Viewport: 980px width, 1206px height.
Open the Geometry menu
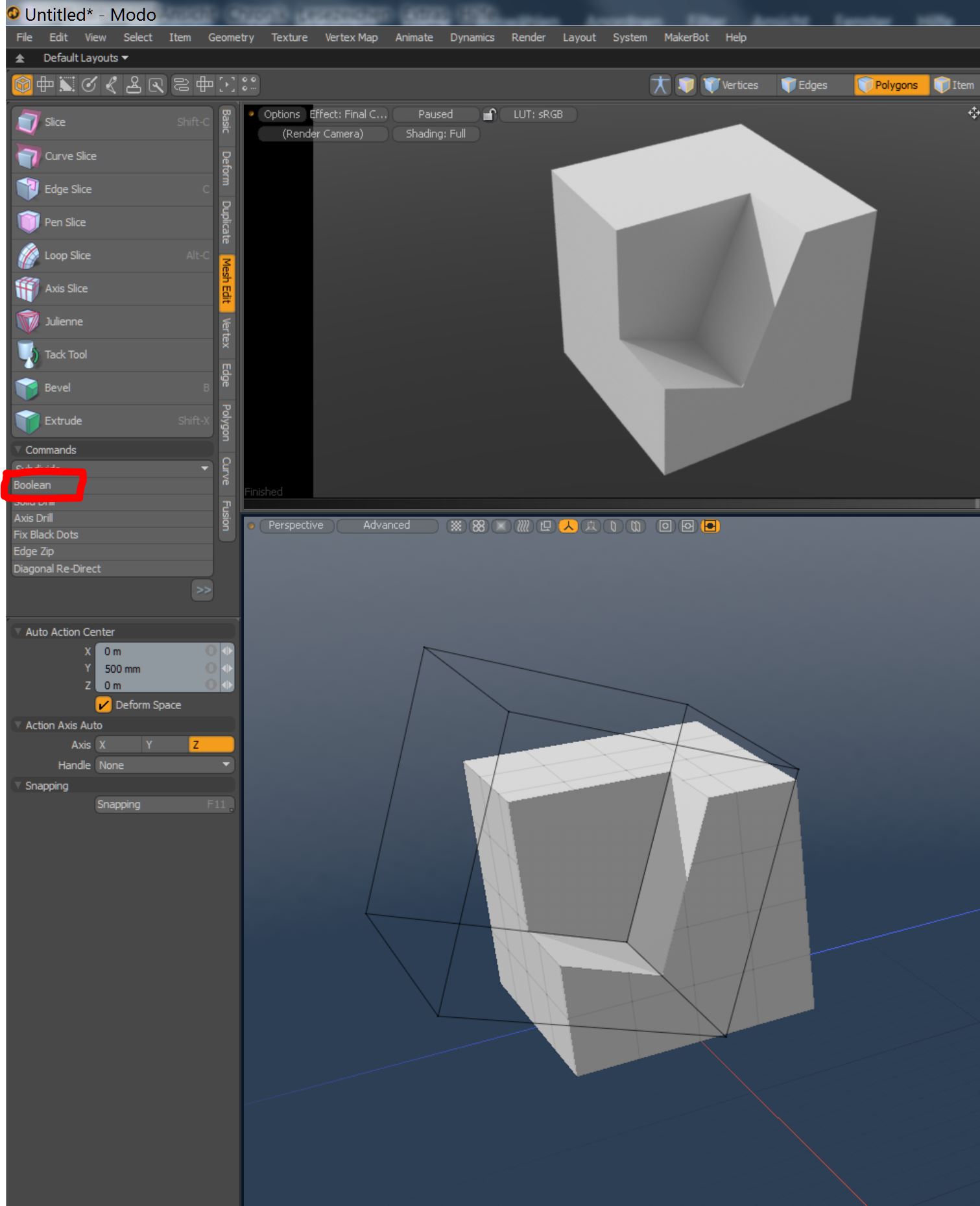point(231,38)
